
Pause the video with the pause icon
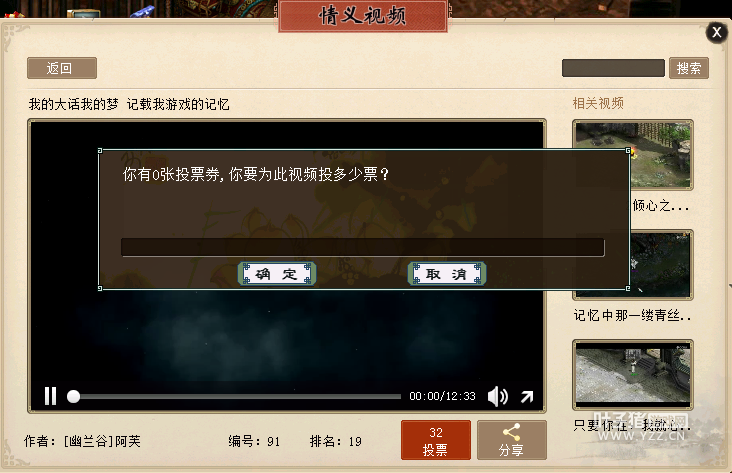[x=50, y=396]
